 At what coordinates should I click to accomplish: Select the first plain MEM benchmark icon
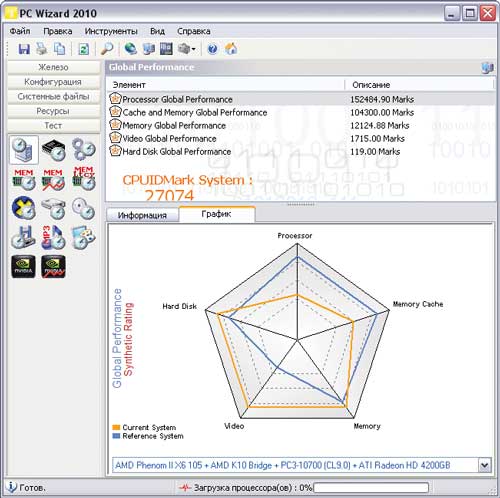point(24,179)
